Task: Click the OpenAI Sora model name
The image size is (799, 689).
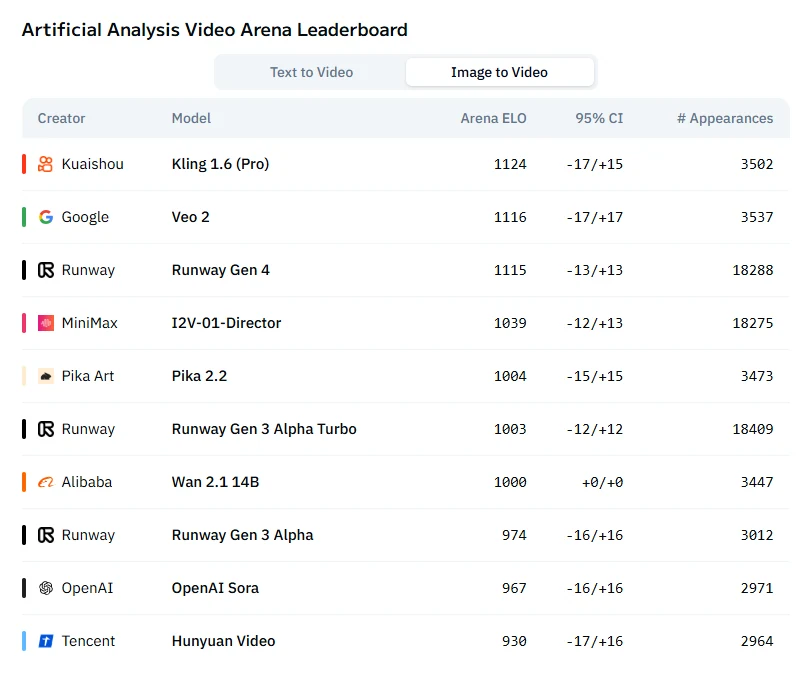Action: 215,588
